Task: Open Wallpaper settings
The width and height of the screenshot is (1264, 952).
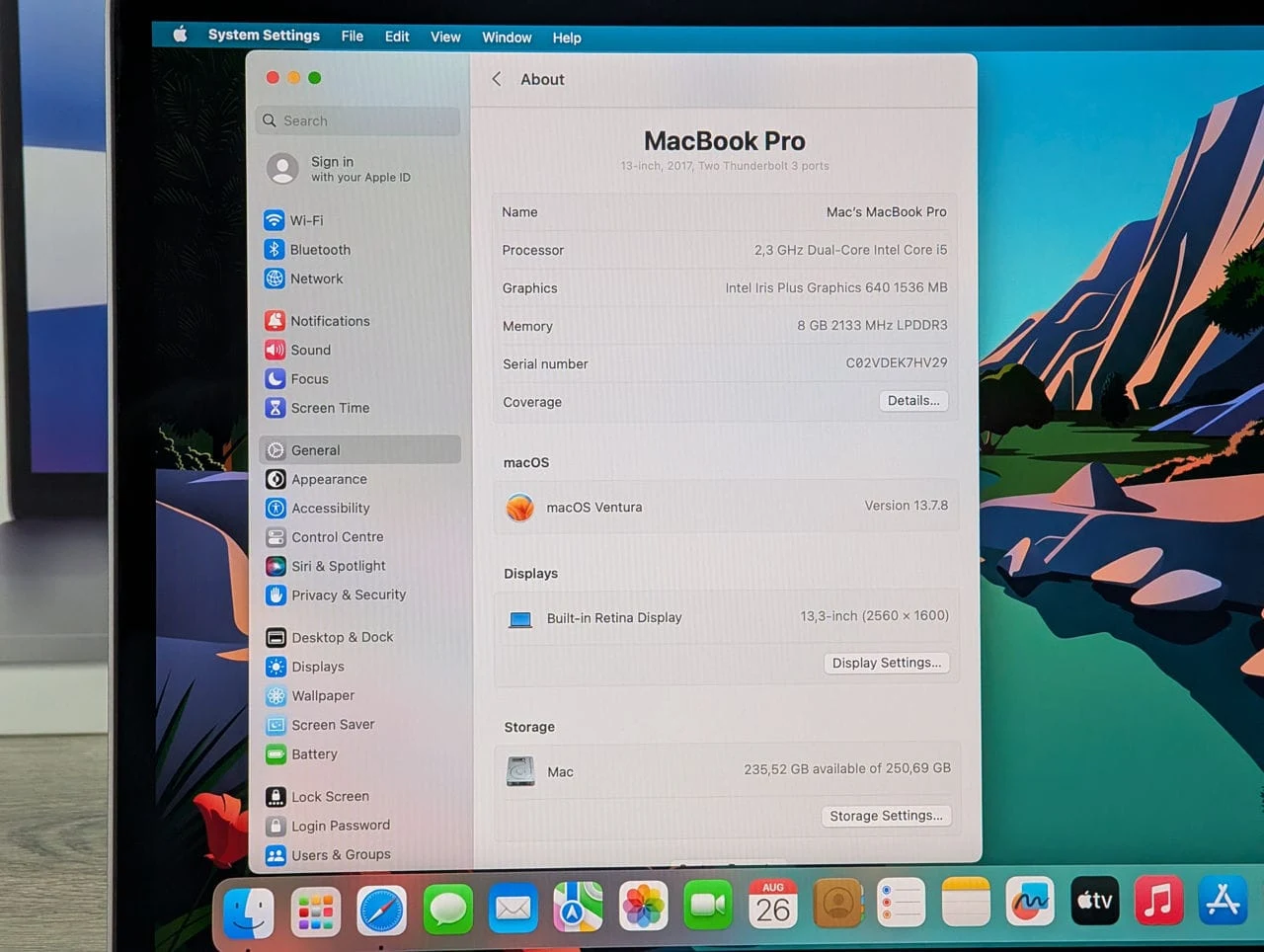Action: click(x=310, y=695)
